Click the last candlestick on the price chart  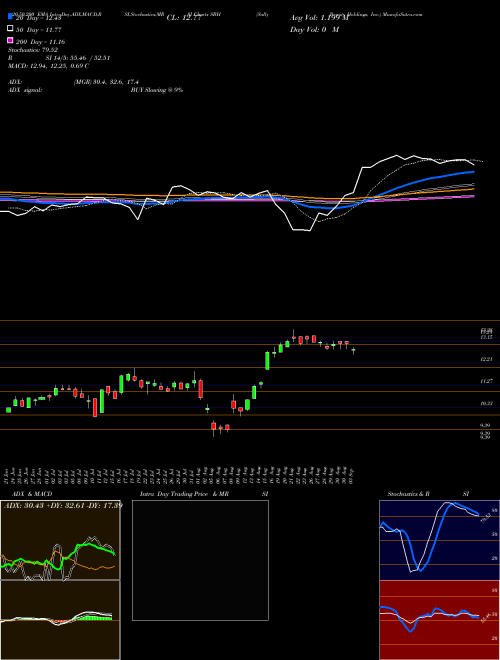pos(354,350)
